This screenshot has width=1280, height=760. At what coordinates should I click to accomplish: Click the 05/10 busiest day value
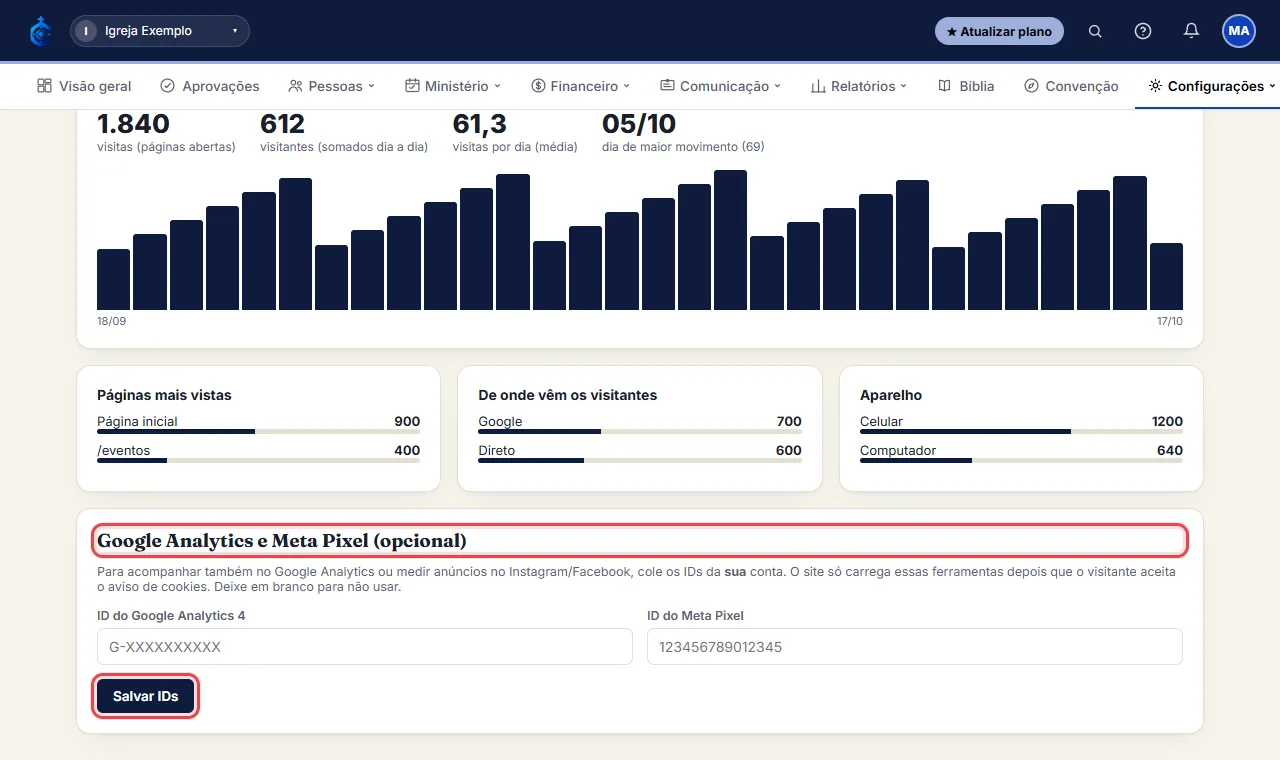click(x=639, y=124)
